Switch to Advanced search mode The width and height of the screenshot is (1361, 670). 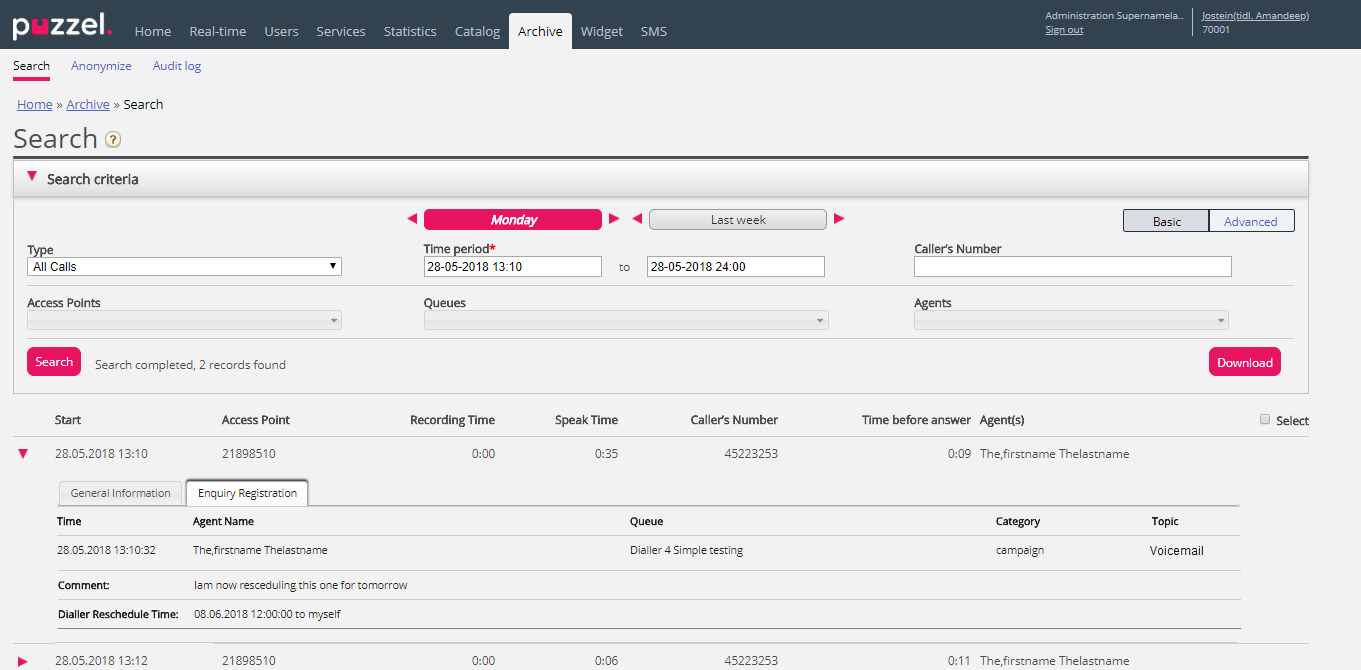pos(1250,221)
